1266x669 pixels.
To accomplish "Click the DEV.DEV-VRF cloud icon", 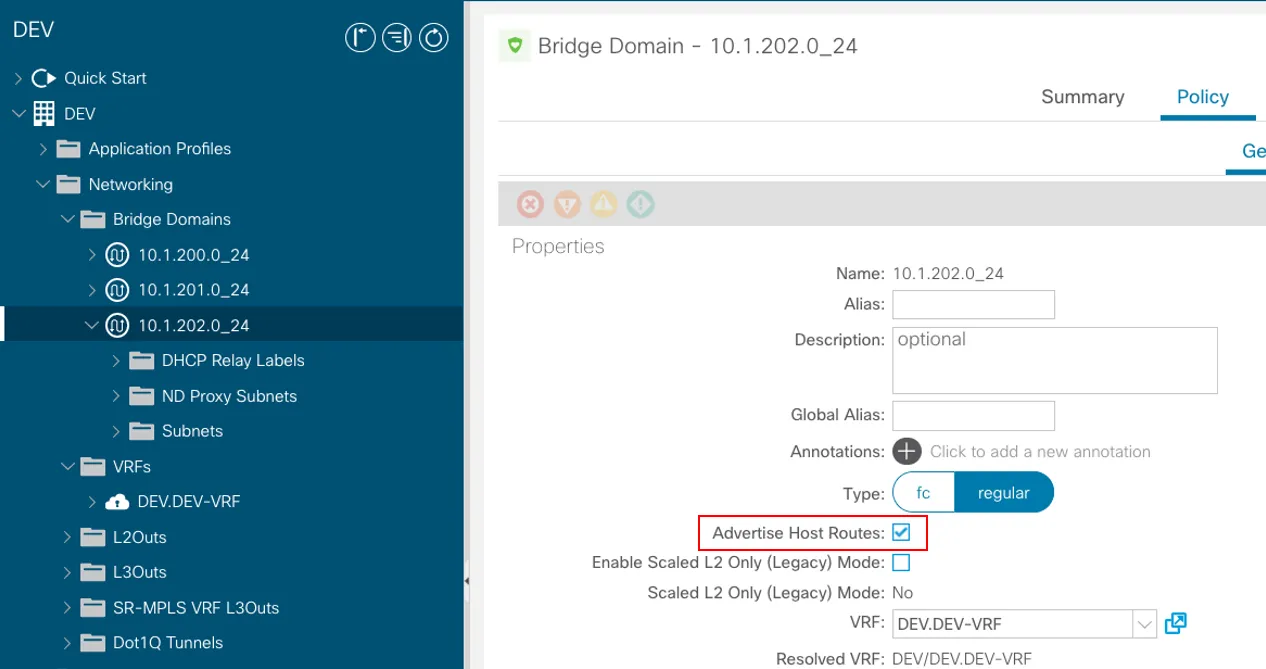I will click(117, 502).
